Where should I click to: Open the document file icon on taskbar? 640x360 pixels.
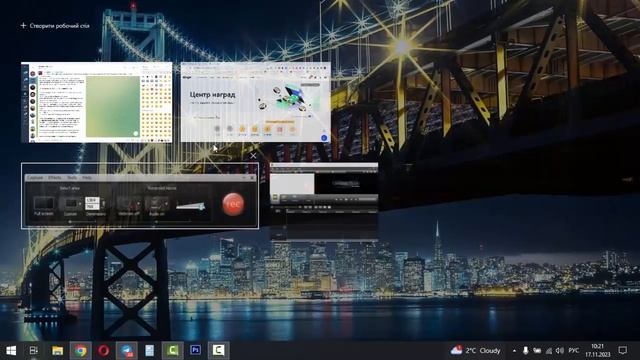(x=149, y=350)
